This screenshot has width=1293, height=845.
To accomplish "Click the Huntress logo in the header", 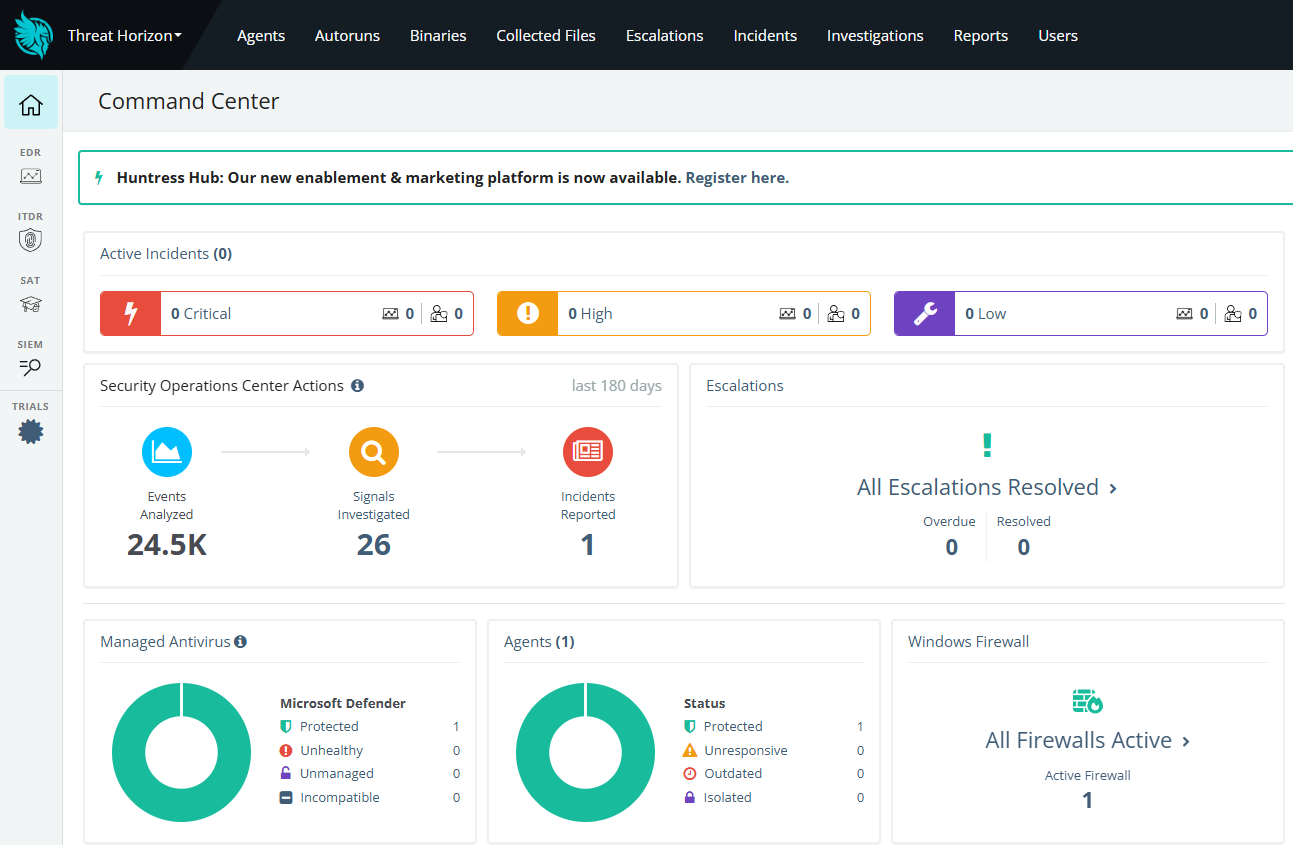I will tap(33, 35).
